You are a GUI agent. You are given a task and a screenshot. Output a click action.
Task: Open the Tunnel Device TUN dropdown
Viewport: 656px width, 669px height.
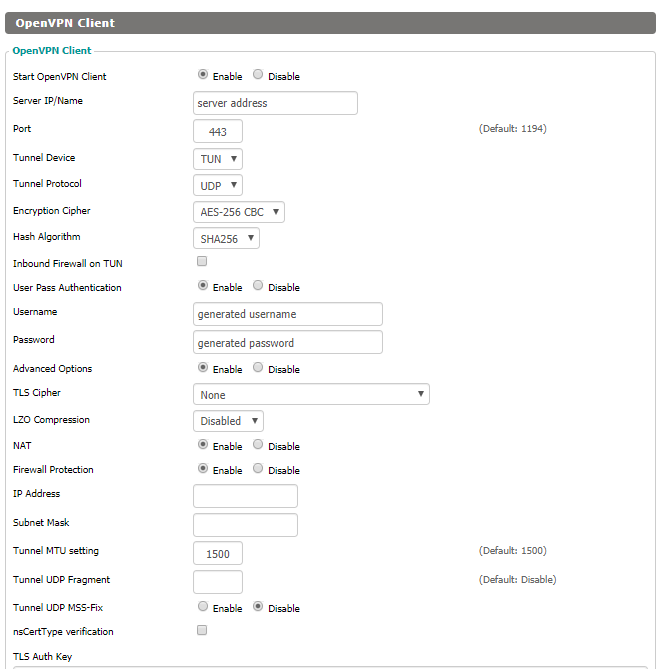(218, 159)
